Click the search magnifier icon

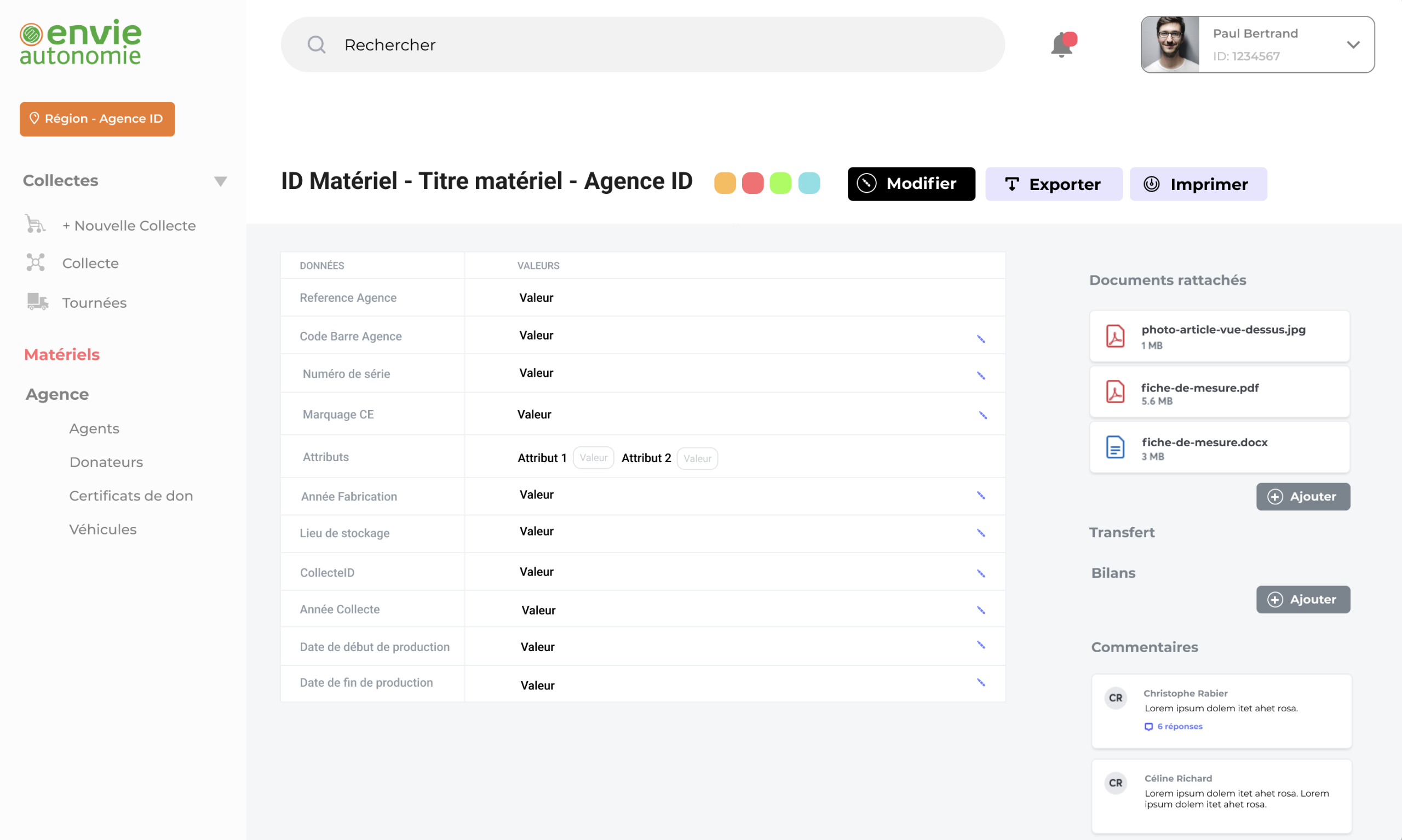317,45
